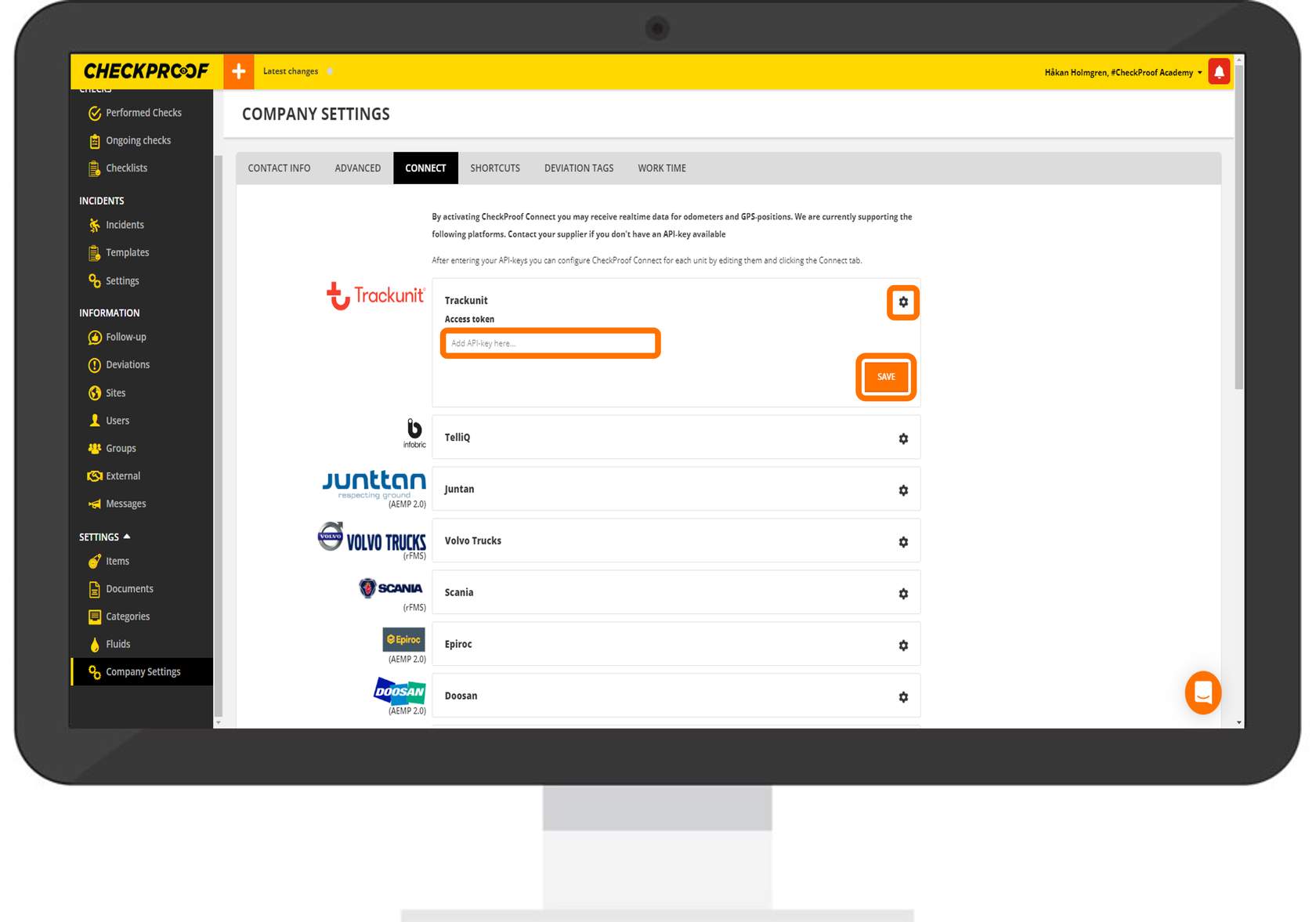The width and height of the screenshot is (1316, 922).
Task: Open the Shortcuts tab
Action: 494,168
